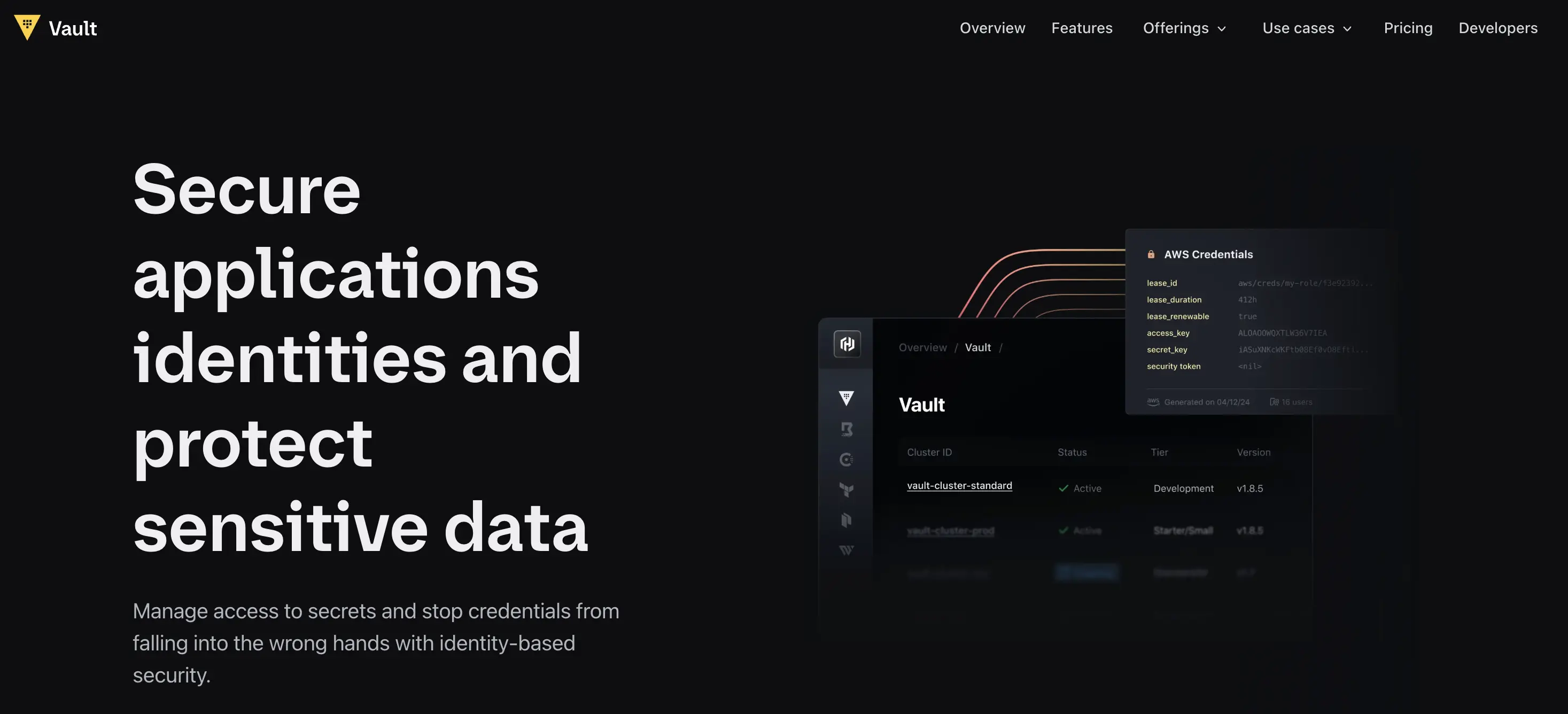This screenshot has height=714, width=1568.
Task: Go to the Developers section
Action: [x=1497, y=28]
